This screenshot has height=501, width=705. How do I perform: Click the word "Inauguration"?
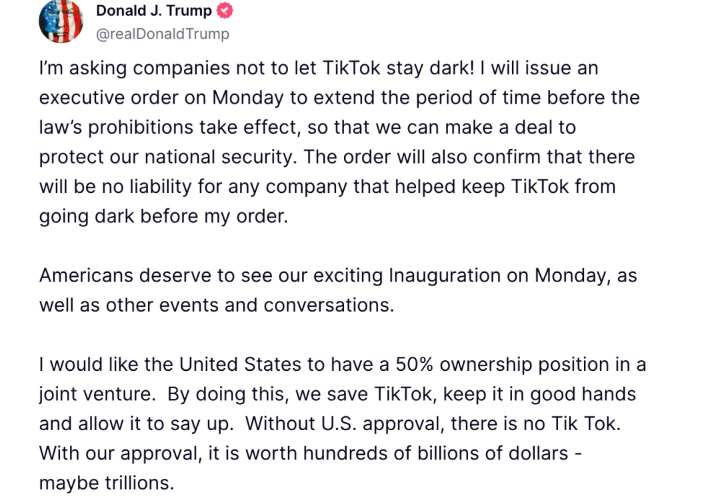click(444, 276)
